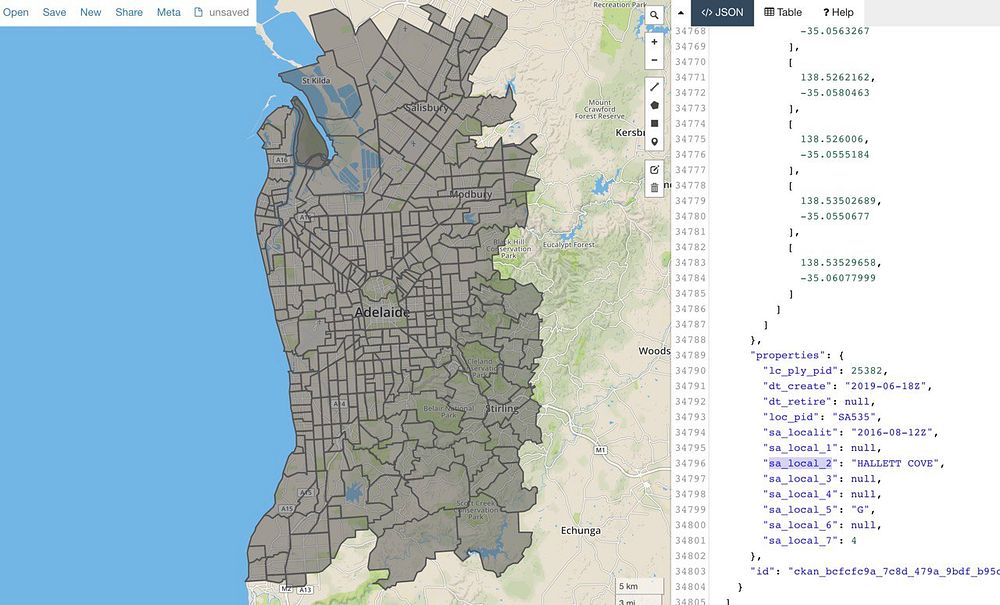Click coordinate 138.53502689 in the editor
This screenshot has height=605, width=1000.
click(x=838, y=201)
